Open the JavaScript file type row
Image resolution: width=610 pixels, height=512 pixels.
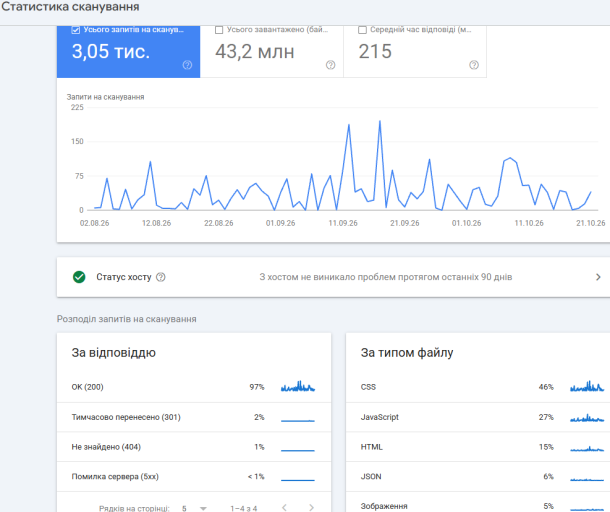(x=478, y=417)
